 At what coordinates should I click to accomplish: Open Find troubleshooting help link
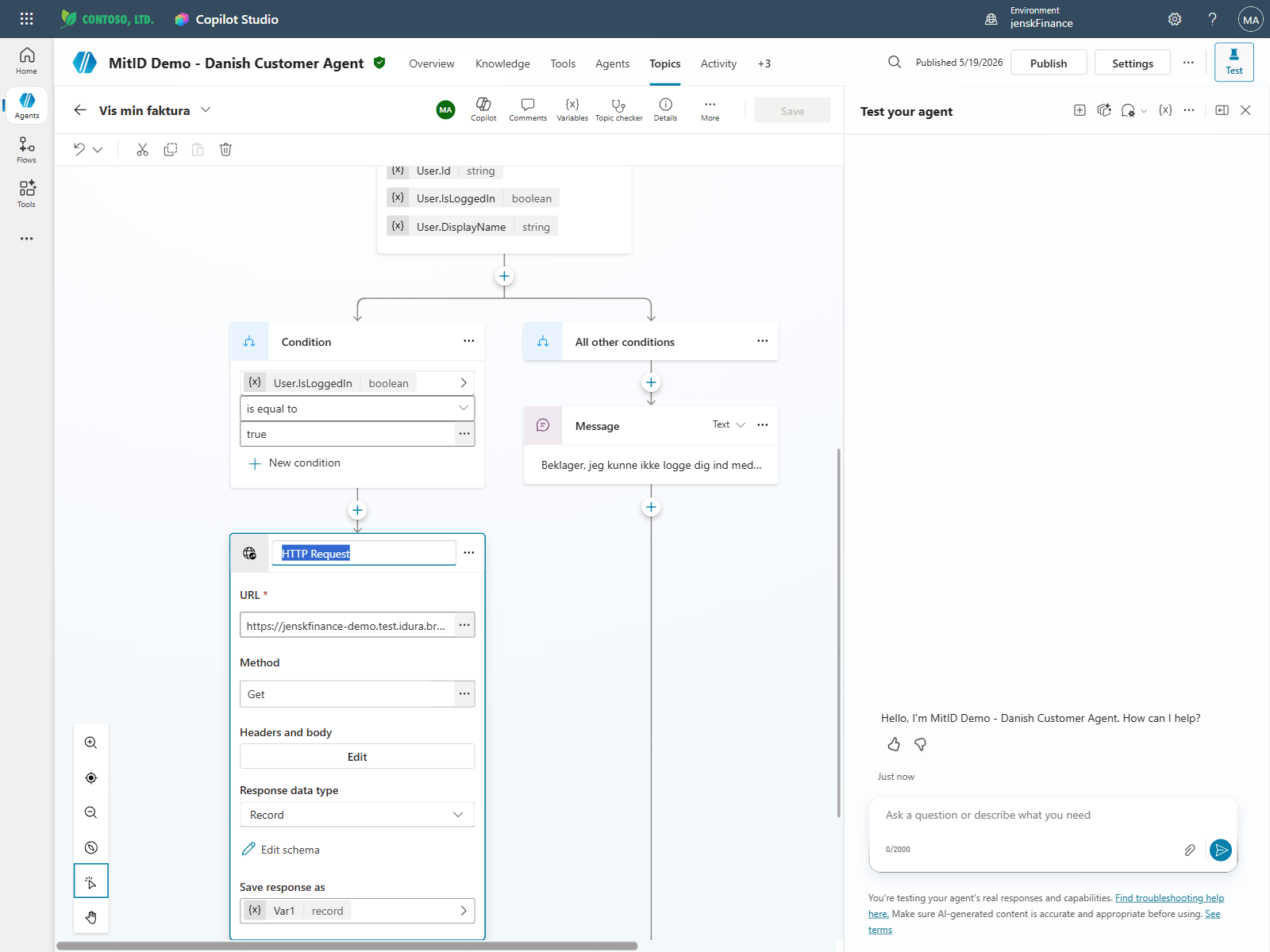coord(1169,898)
